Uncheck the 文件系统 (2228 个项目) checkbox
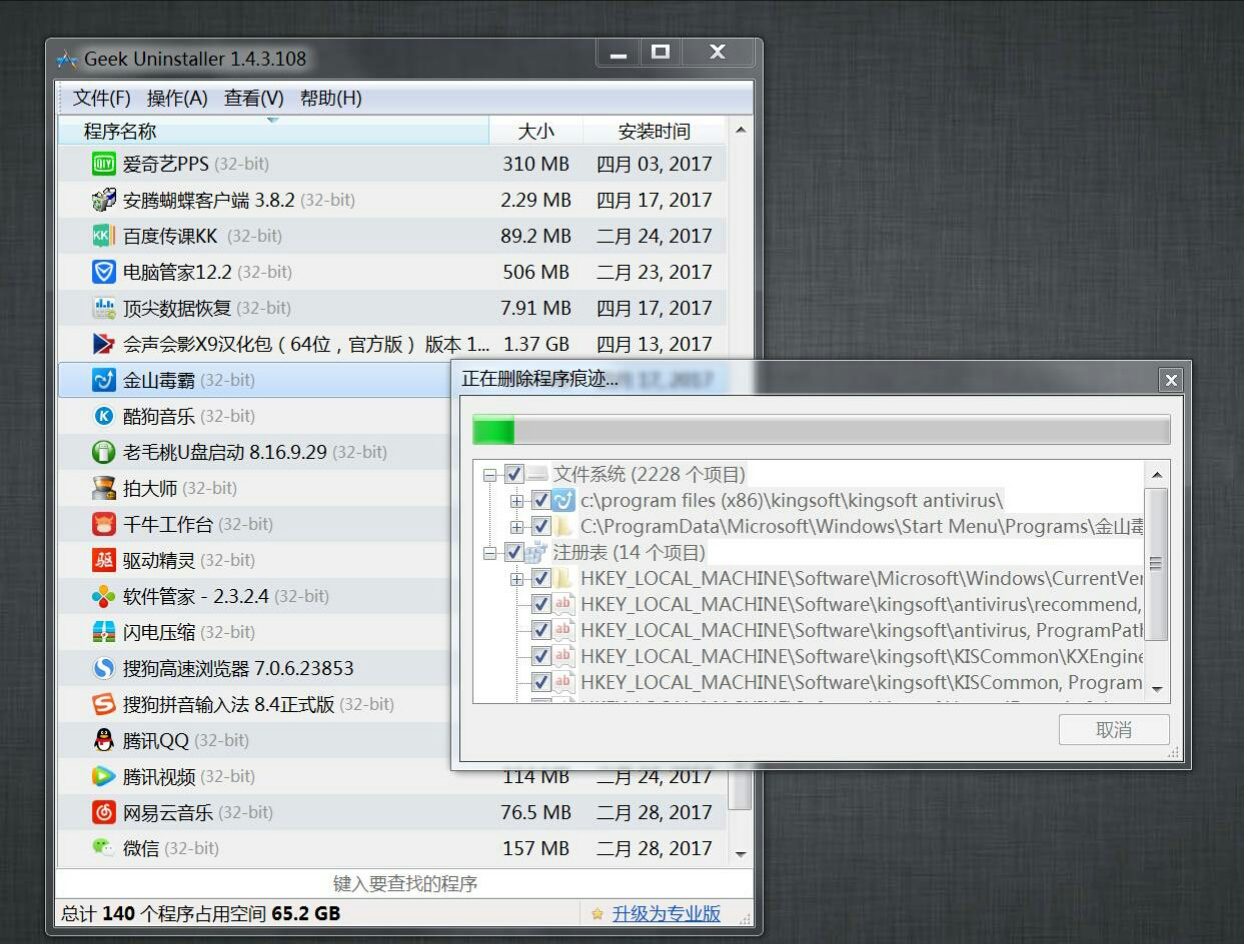Viewport: 1244px width, 944px height. (514, 474)
